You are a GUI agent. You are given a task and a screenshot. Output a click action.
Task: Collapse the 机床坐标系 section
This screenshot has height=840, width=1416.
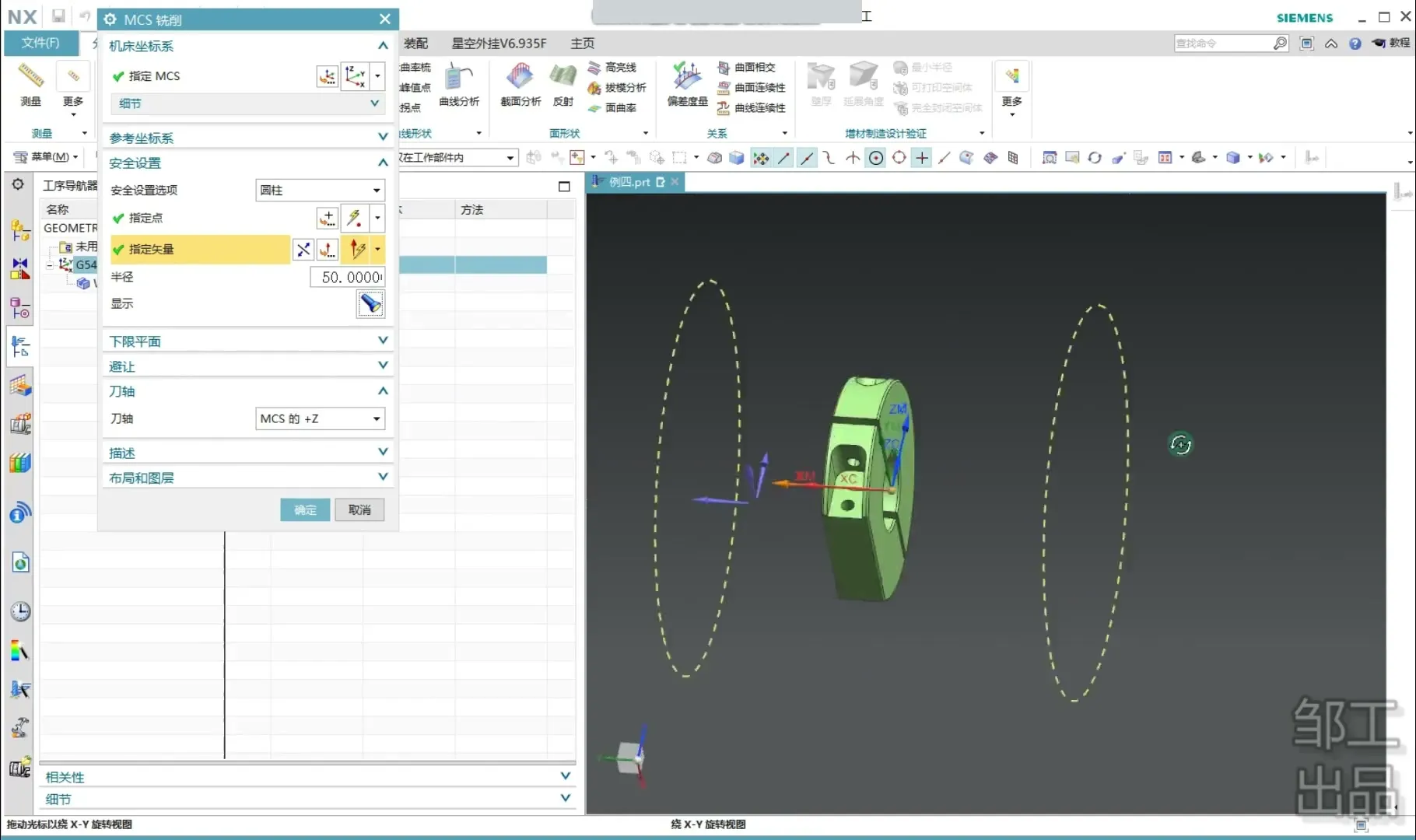click(383, 46)
